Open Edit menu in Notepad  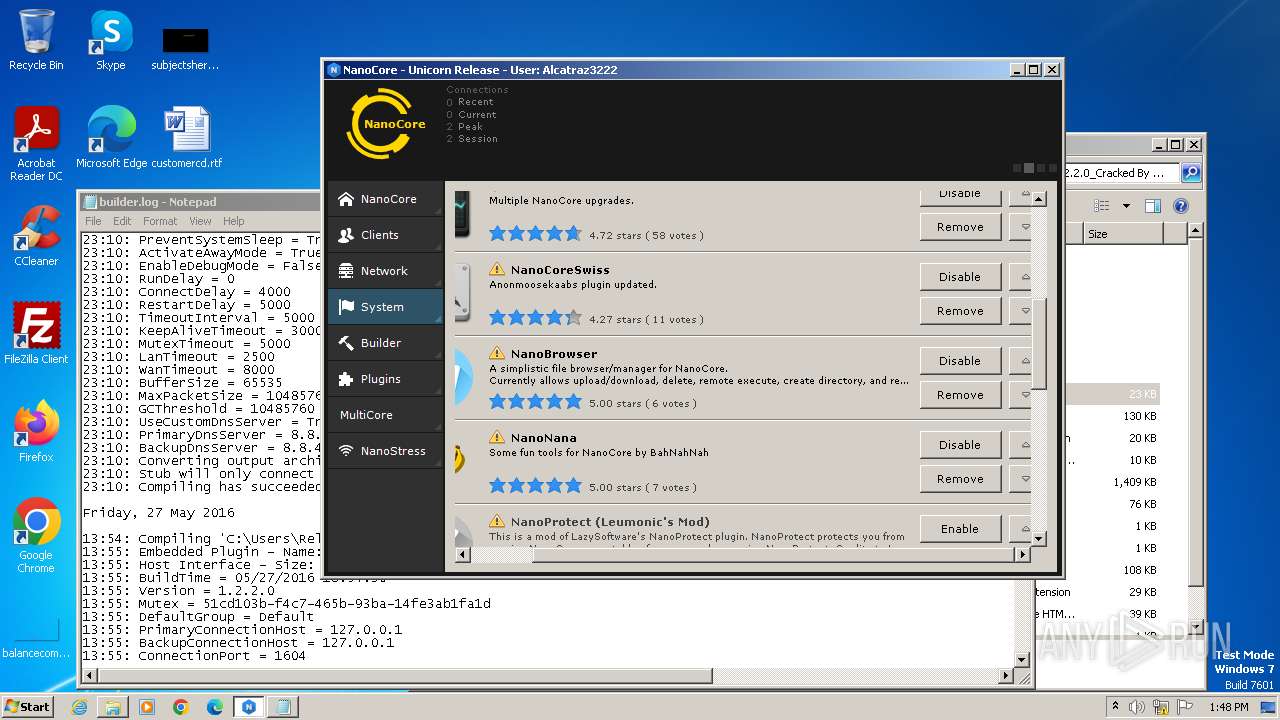(122, 221)
